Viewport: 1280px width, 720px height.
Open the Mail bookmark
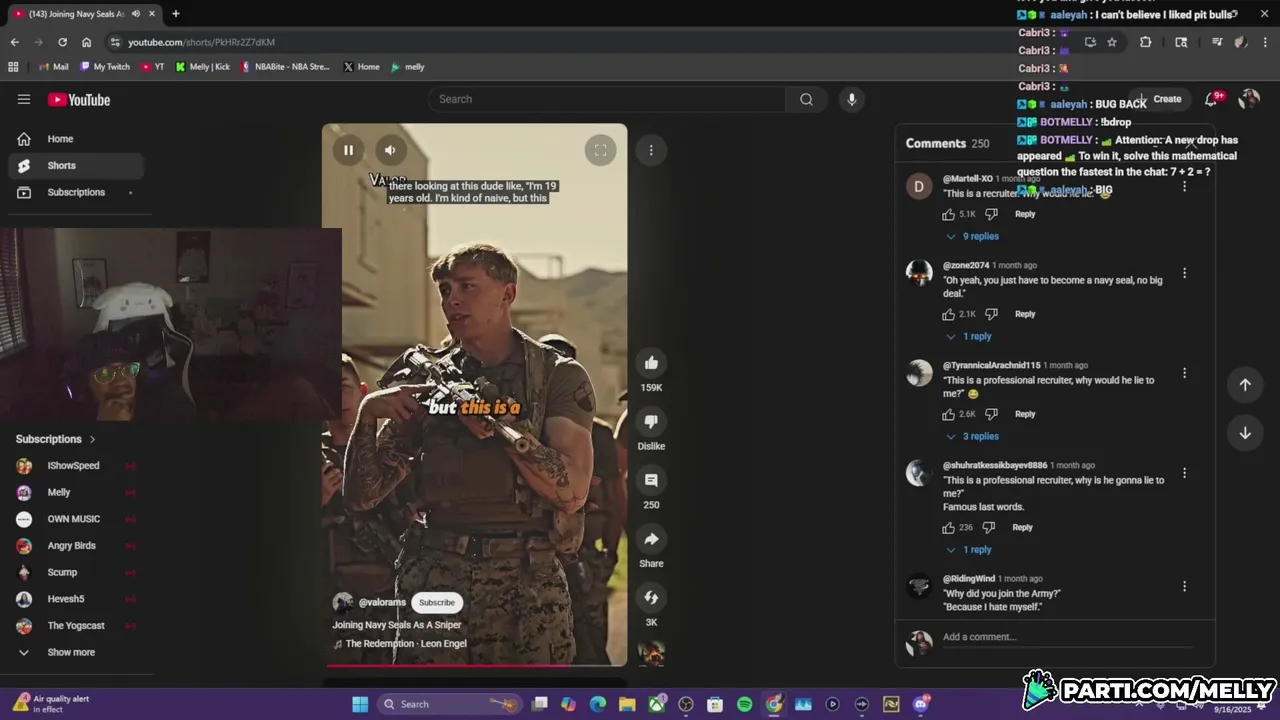pos(52,67)
